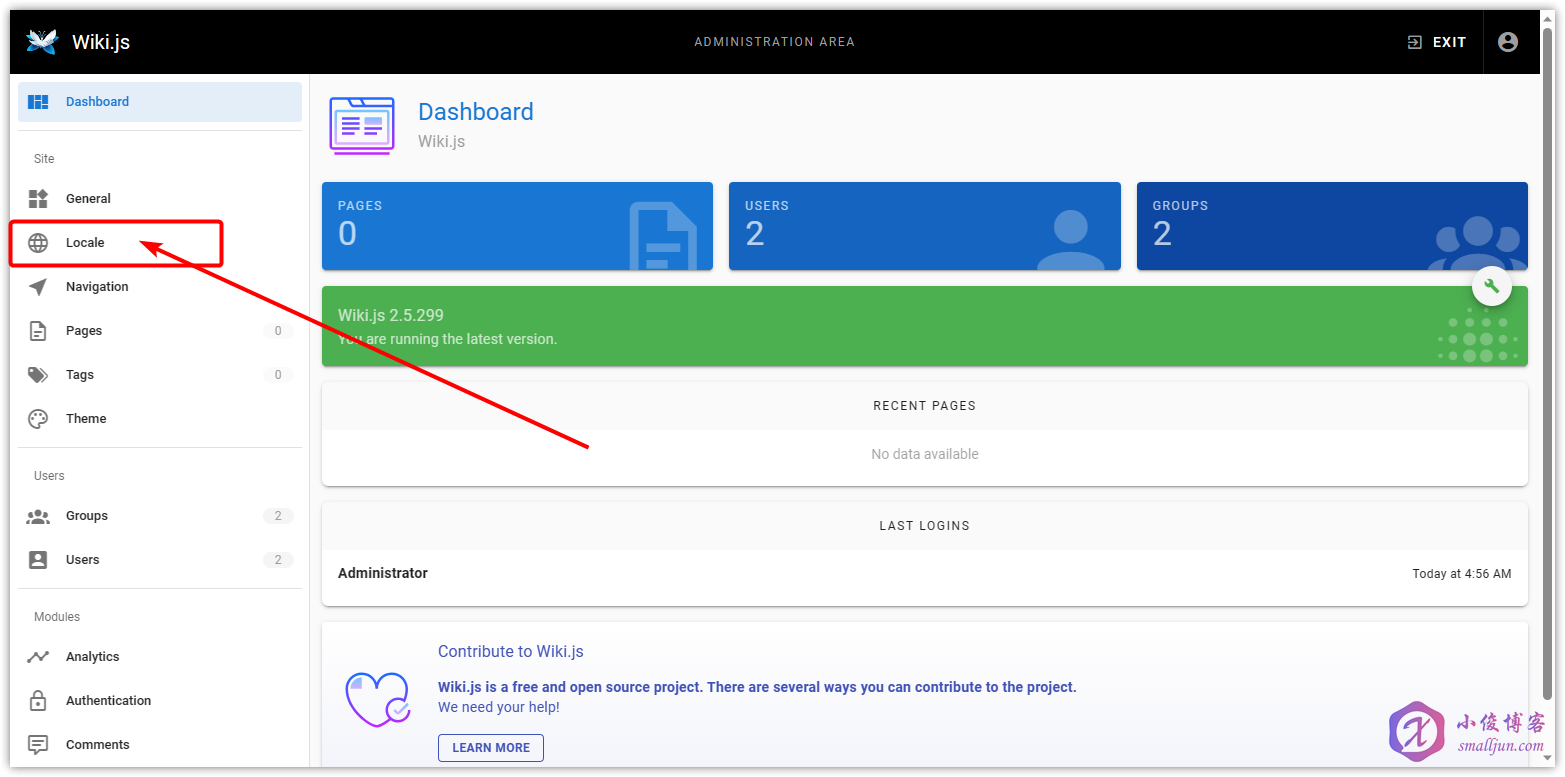Click the Wiki.js 2.5.299 version text
The width and height of the screenshot is (1565, 777).
[390, 315]
